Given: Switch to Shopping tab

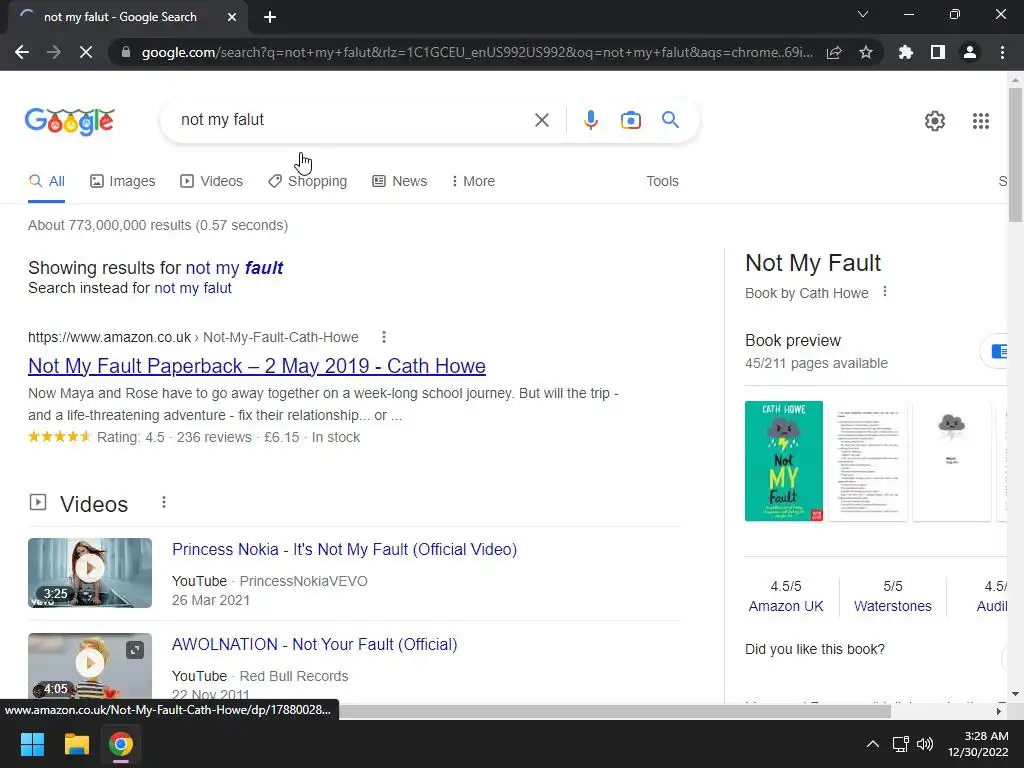Looking at the screenshot, I should 308,182.
